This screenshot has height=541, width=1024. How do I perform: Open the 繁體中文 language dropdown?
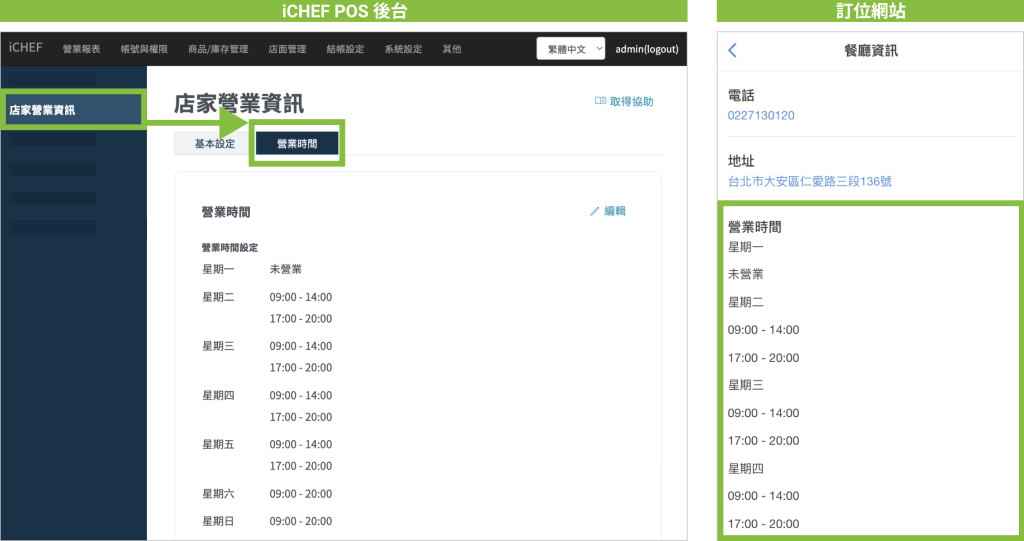[571, 48]
